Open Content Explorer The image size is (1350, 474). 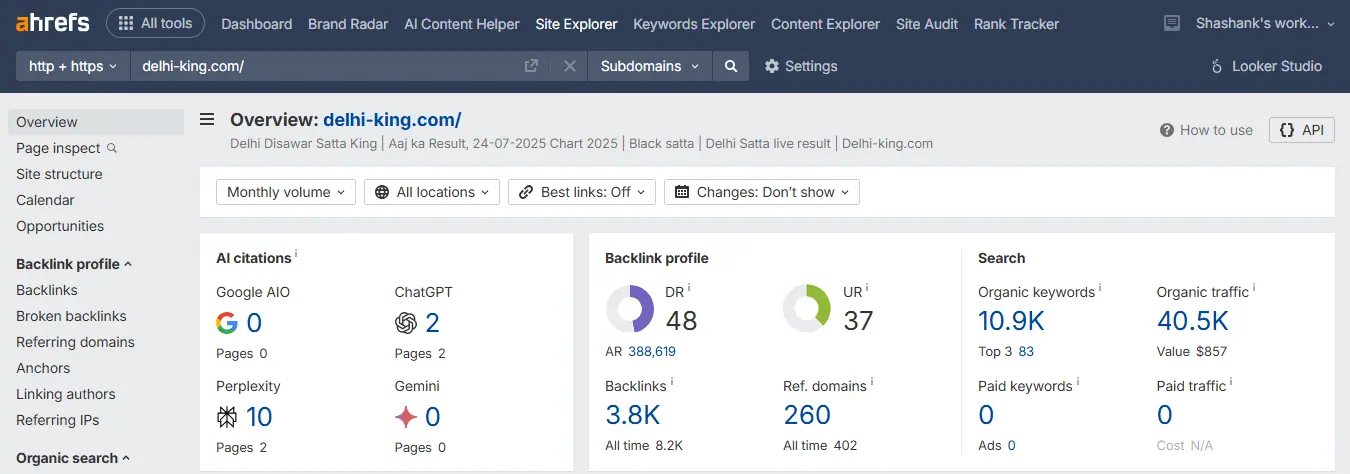click(x=826, y=24)
